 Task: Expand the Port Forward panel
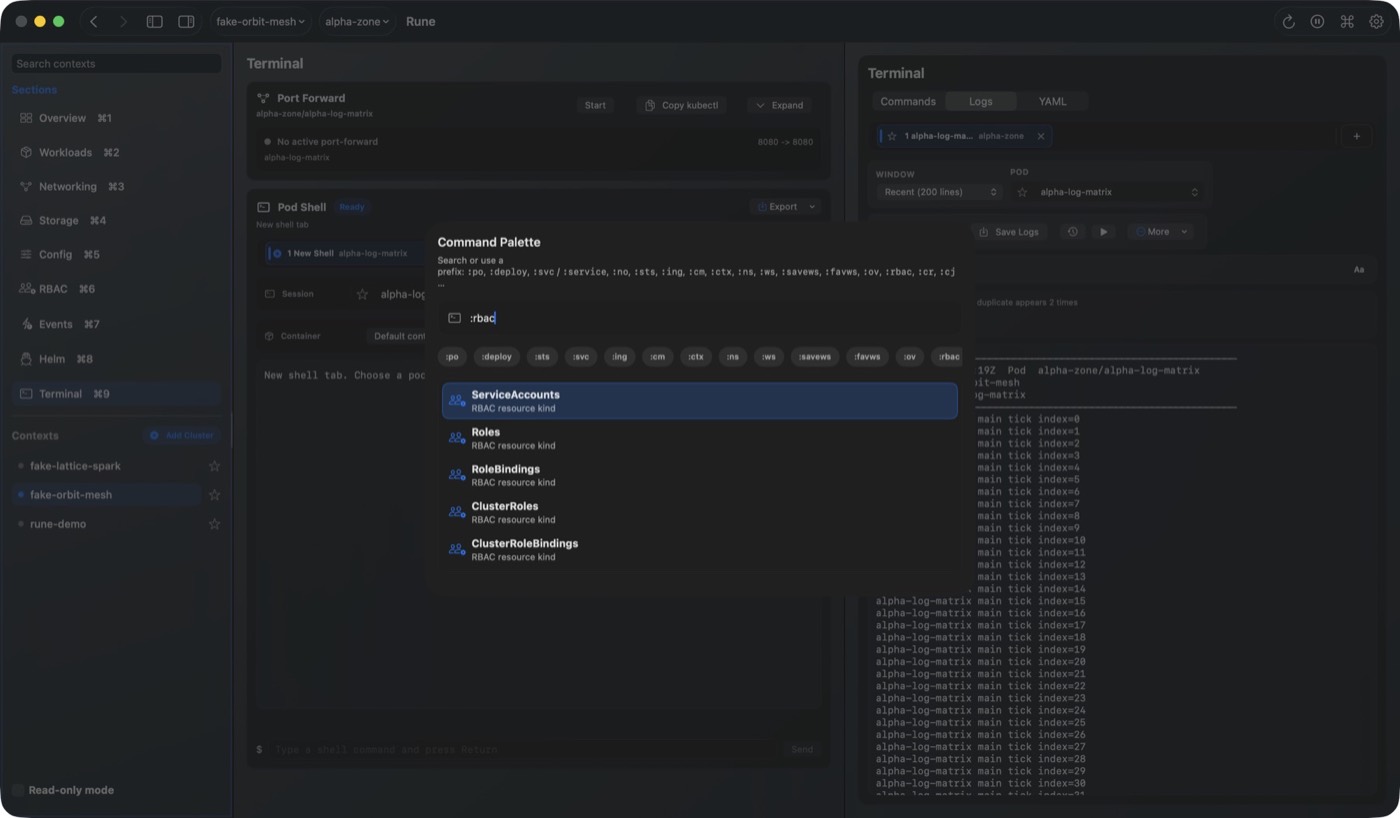780,105
